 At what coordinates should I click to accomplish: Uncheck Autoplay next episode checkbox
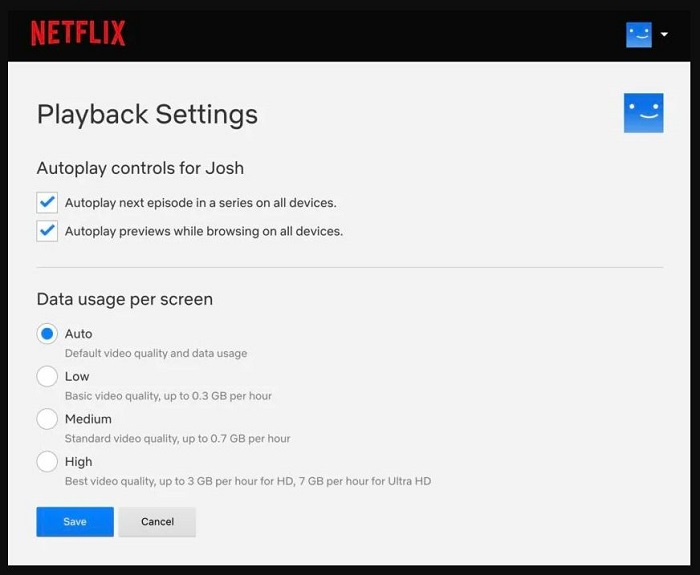(x=47, y=203)
